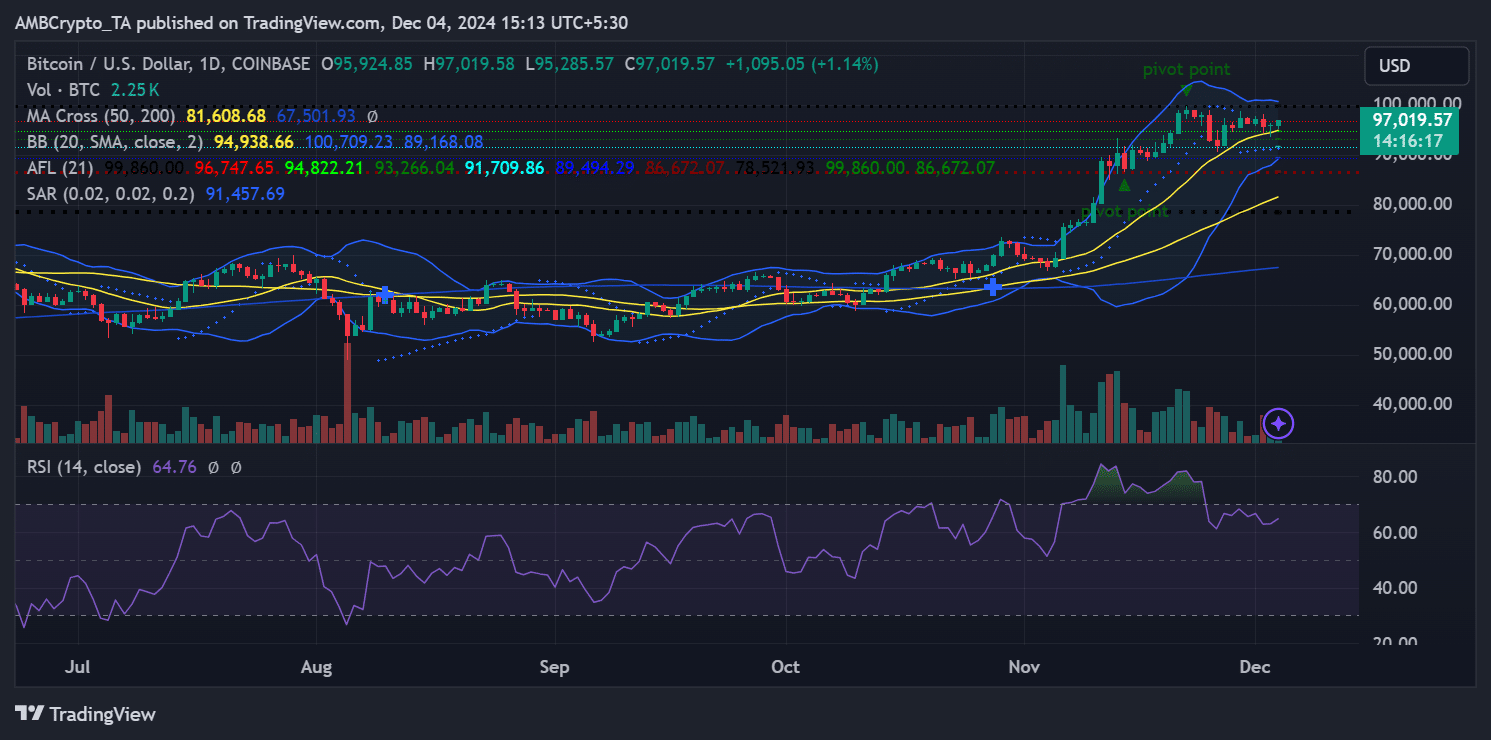Click the volume value 2.25 K
1491x740 pixels.
135,90
